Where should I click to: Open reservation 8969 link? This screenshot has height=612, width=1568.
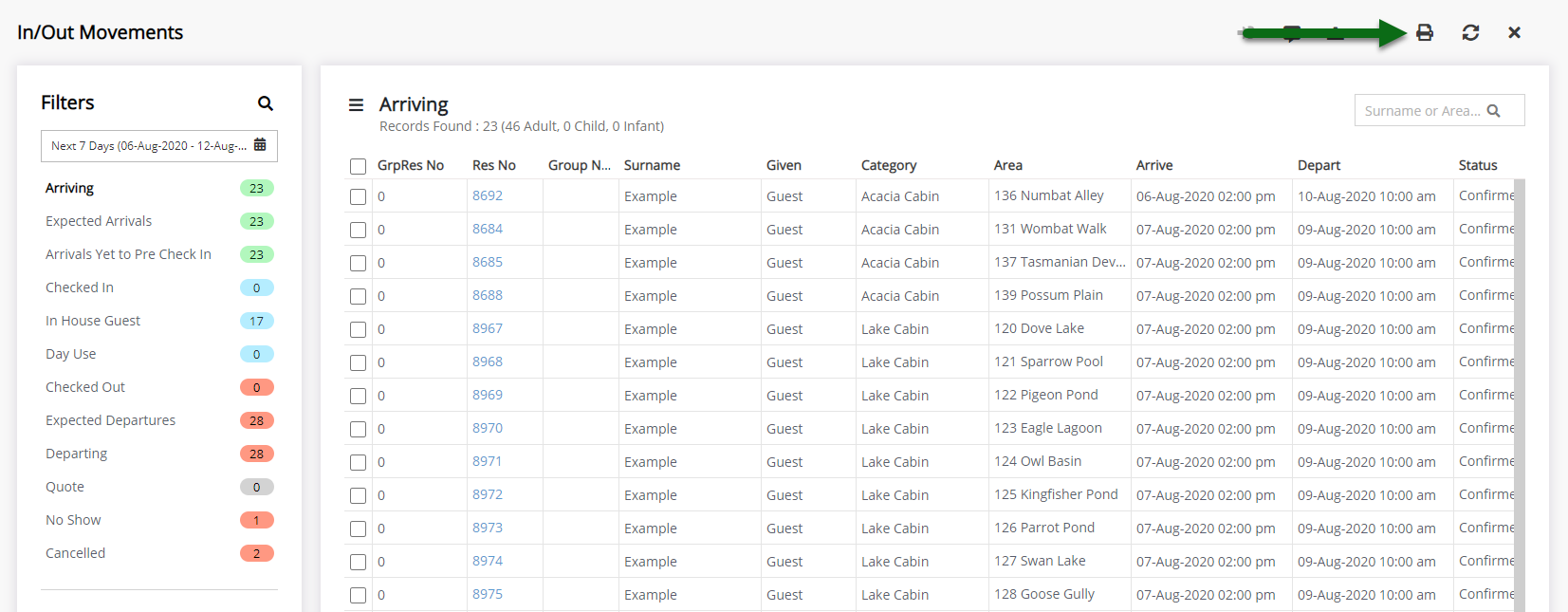[488, 395]
